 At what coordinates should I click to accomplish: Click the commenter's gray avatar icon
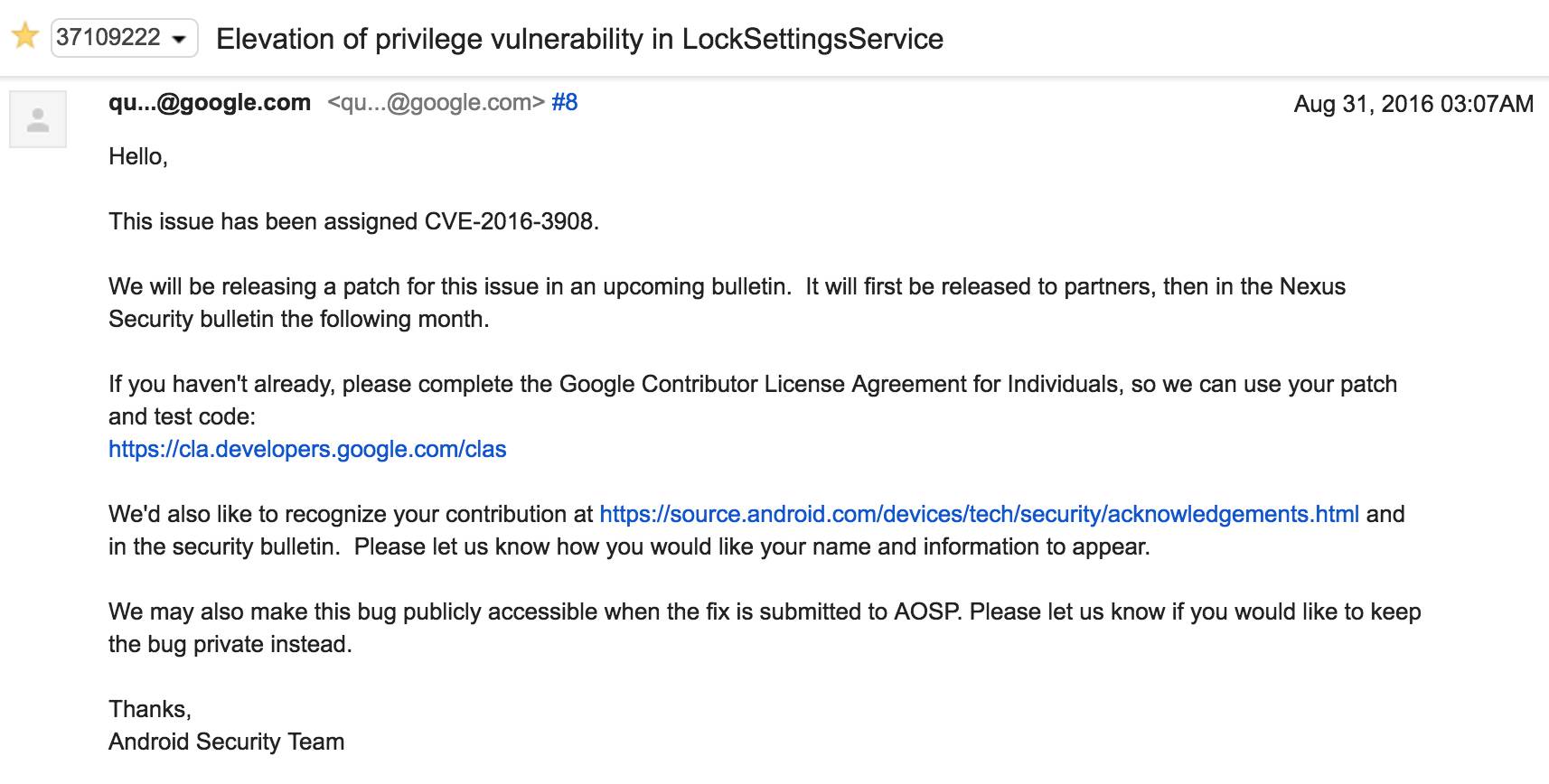[38, 119]
